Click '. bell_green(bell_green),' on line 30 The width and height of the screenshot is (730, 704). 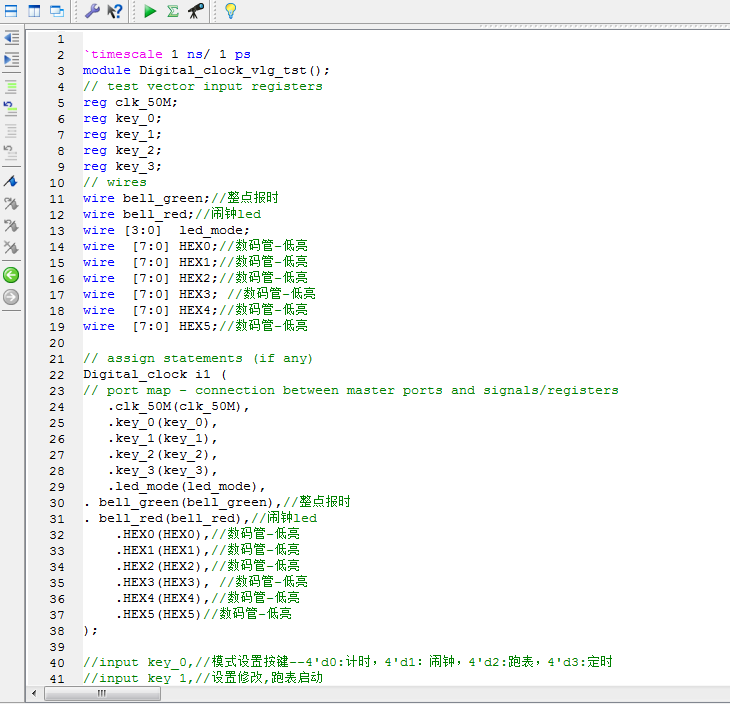(x=183, y=502)
